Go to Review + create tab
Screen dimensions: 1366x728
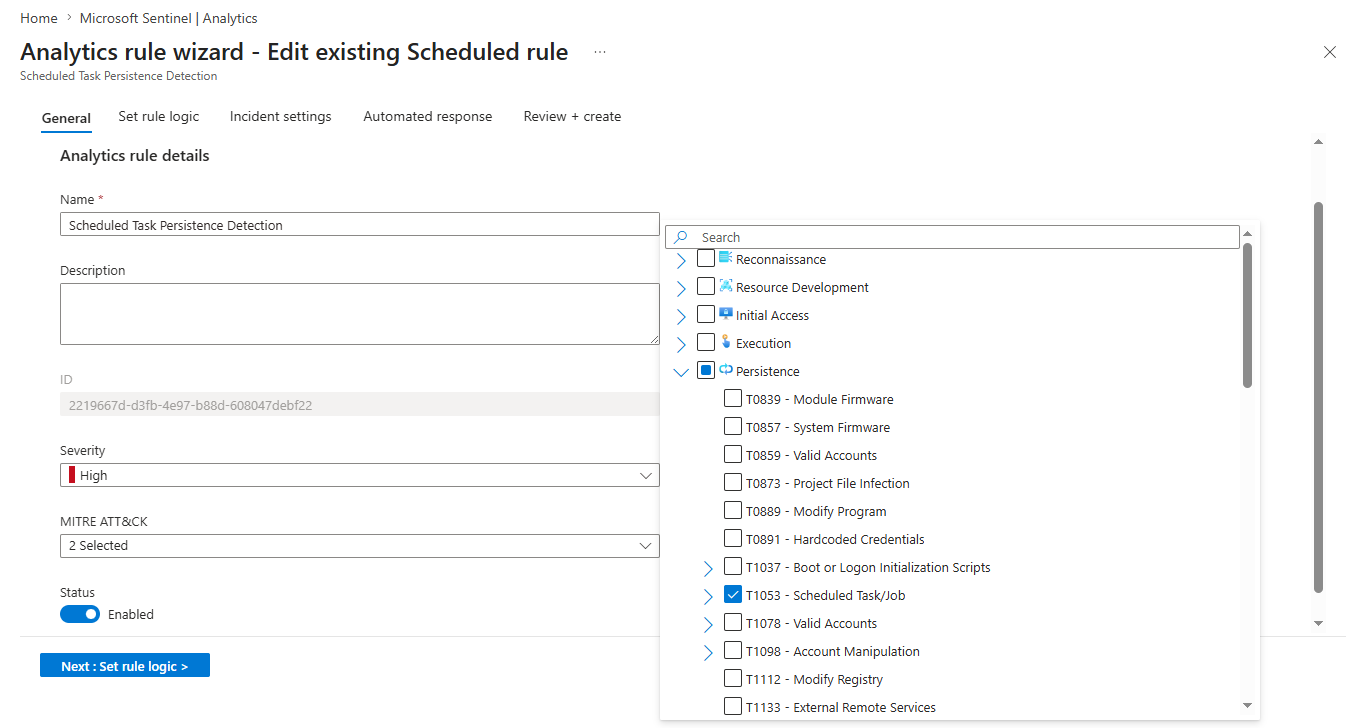(573, 116)
